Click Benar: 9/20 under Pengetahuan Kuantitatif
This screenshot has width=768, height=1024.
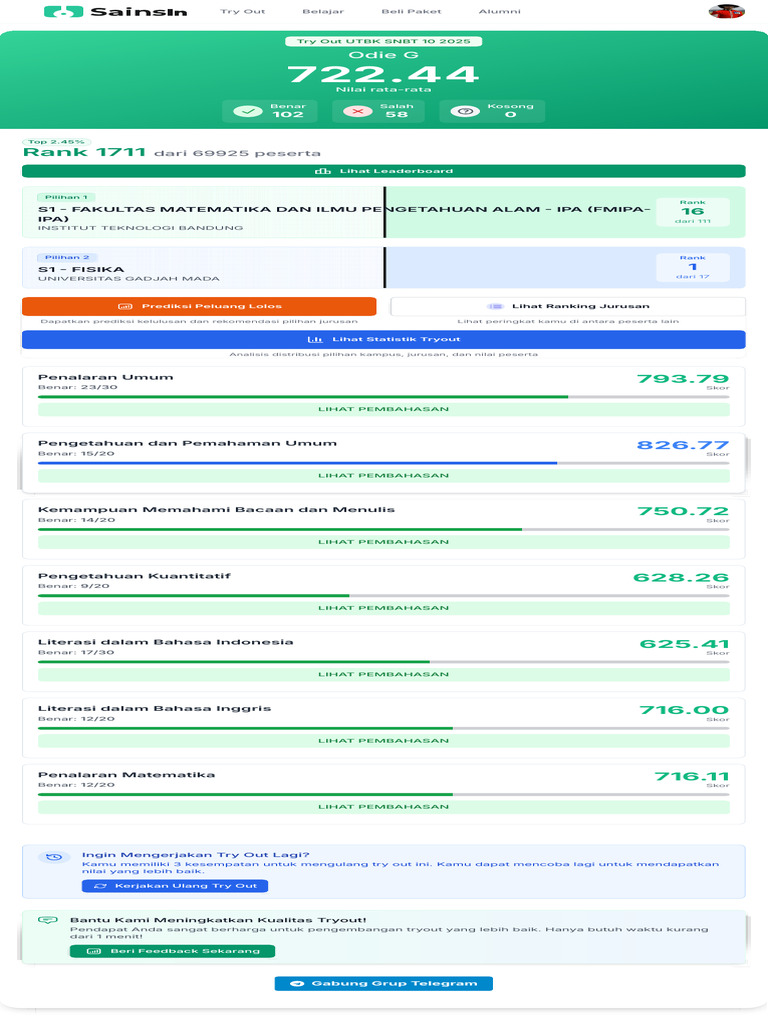click(74, 586)
